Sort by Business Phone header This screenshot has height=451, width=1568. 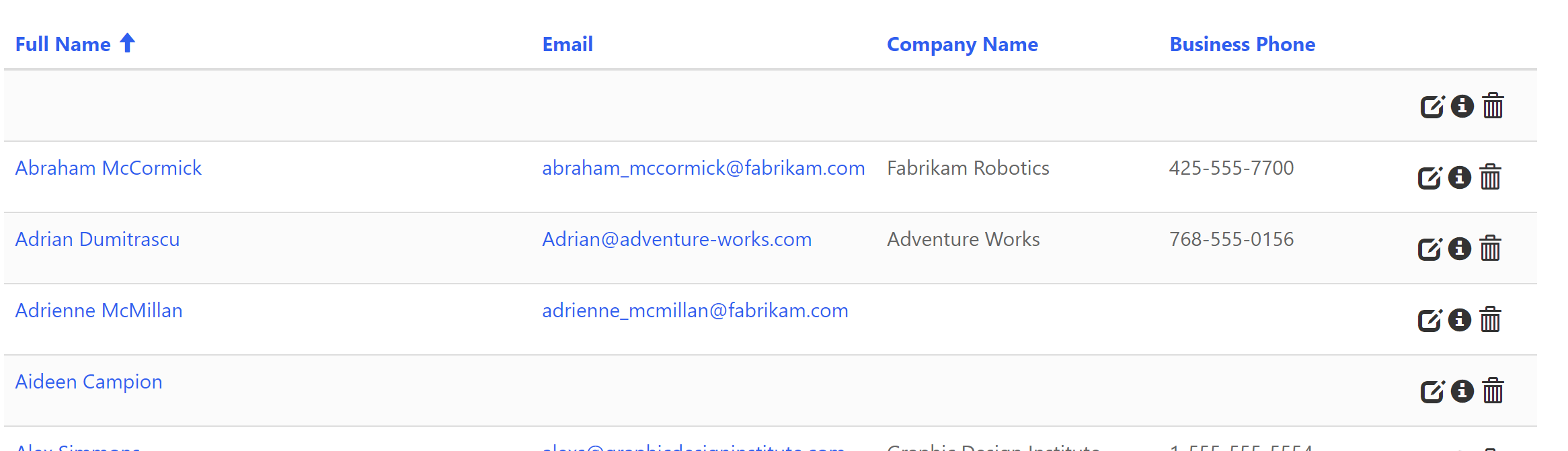pos(1242,44)
